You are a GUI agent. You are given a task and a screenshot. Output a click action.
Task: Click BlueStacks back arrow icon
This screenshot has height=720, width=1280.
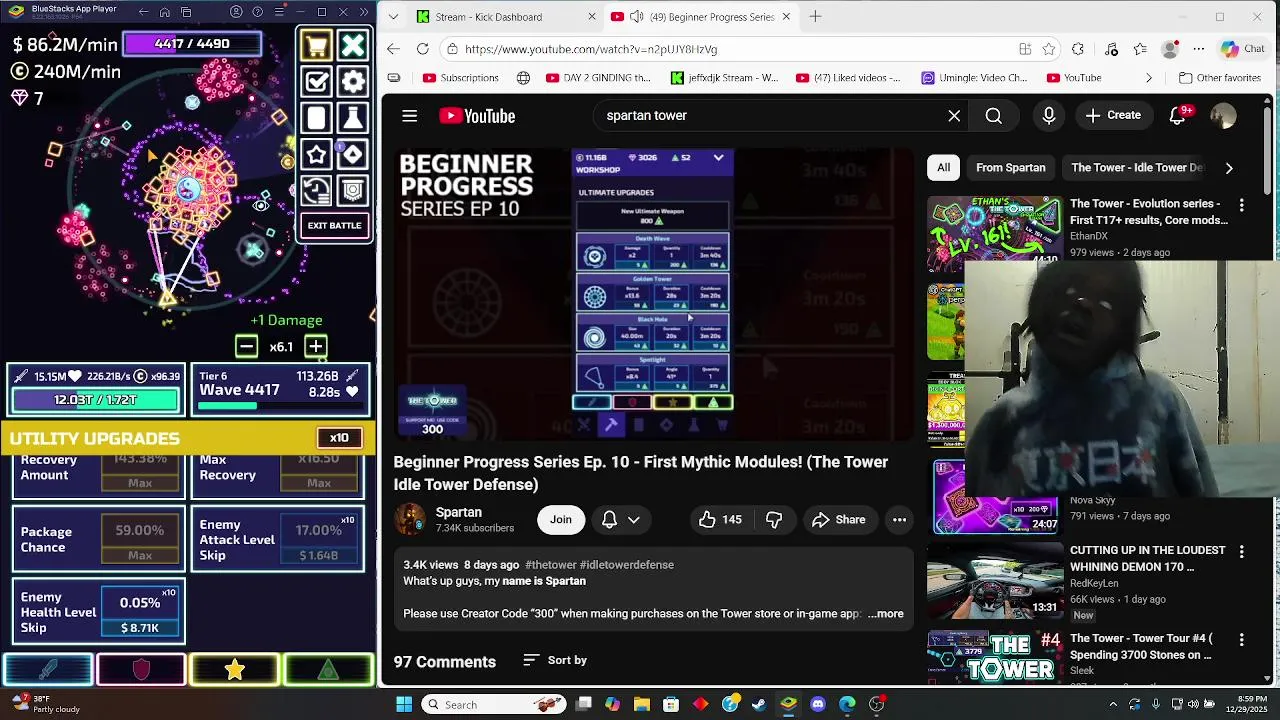(x=143, y=12)
